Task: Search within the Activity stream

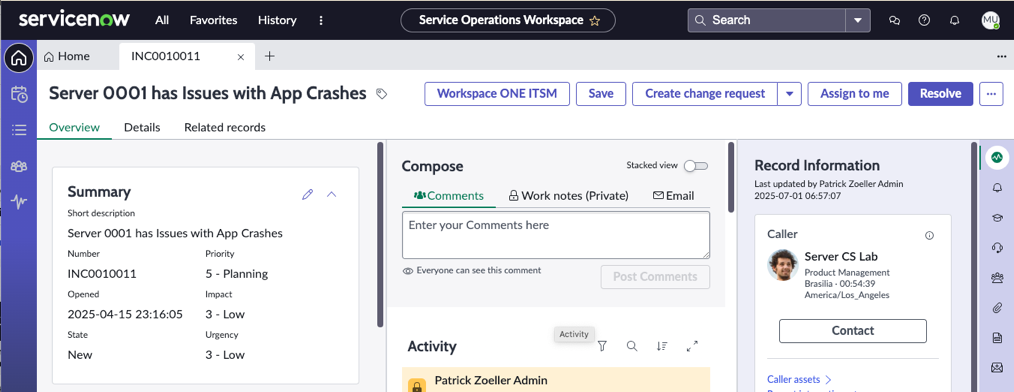Action: click(632, 346)
